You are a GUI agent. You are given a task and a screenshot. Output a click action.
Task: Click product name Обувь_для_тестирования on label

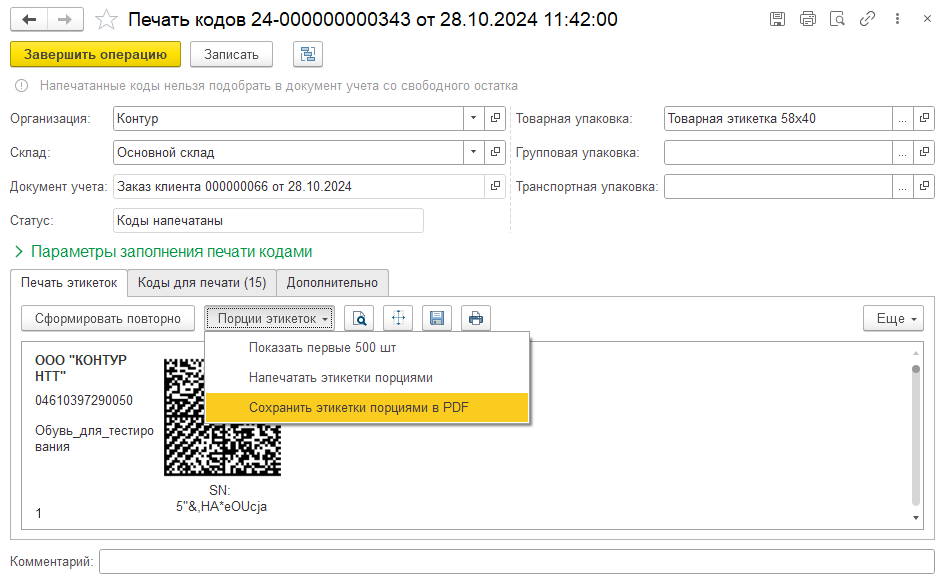tap(94, 438)
